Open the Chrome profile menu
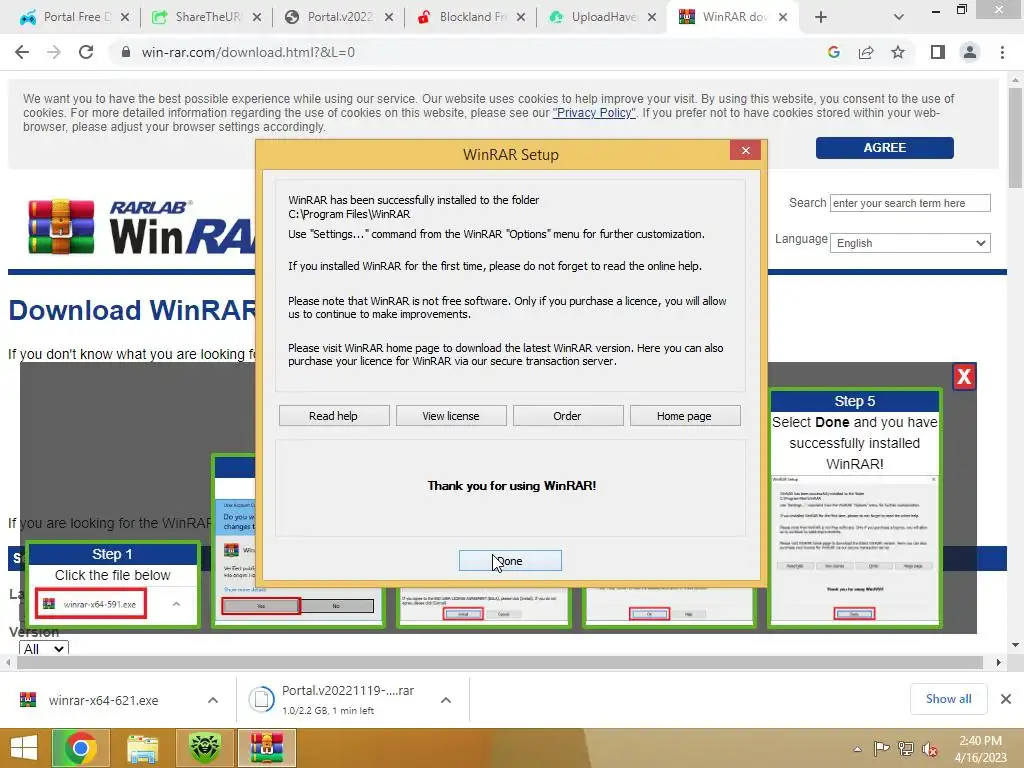Viewport: 1024px width, 768px height. 970,52
